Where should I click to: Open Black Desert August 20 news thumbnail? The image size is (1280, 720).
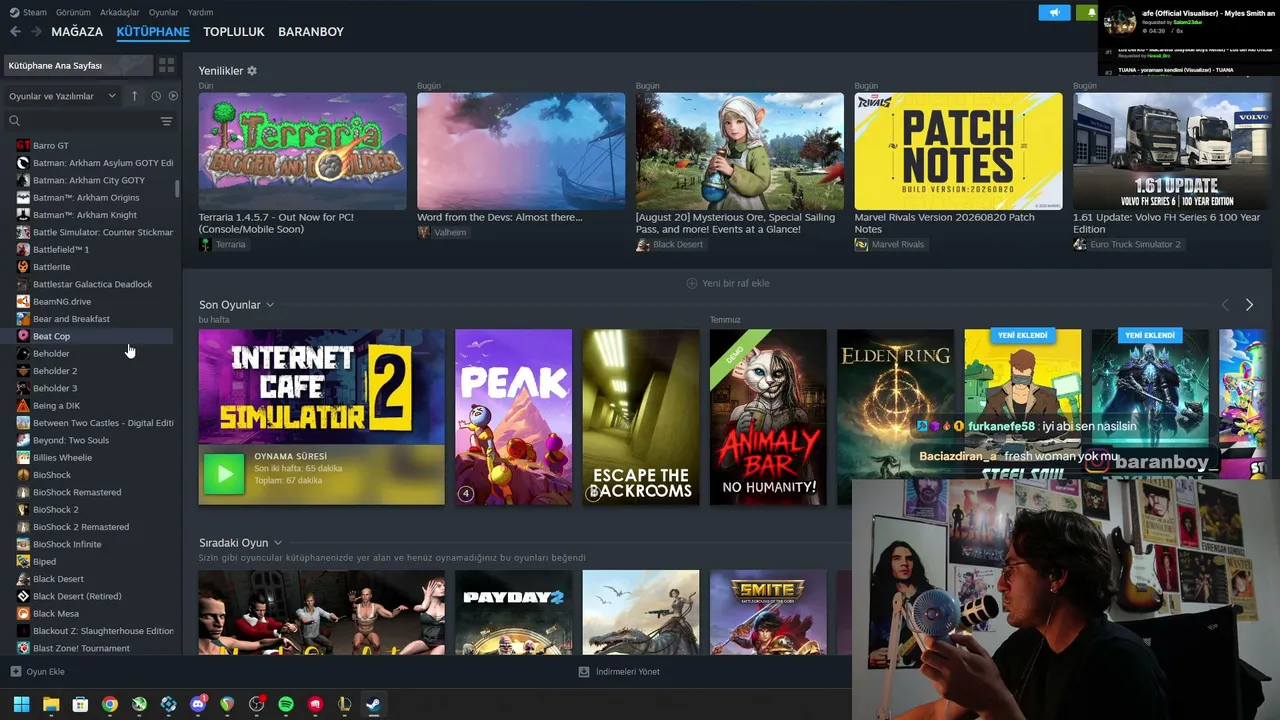pyautogui.click(x=740, y=151)
